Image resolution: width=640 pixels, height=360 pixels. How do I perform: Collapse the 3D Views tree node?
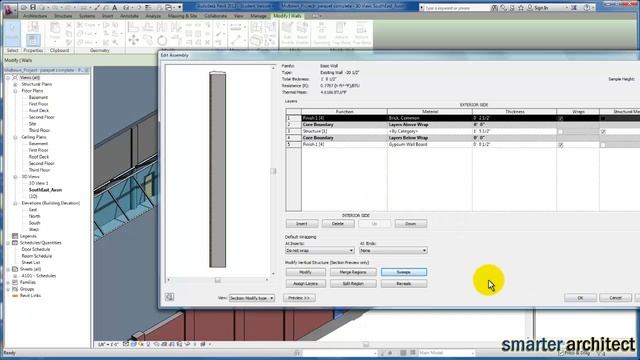point(15,177)
